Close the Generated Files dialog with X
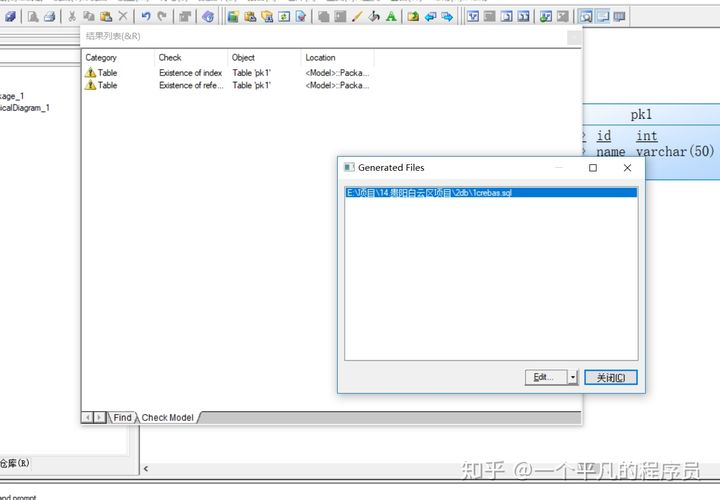720x500 pixels. tap(627, 168)
